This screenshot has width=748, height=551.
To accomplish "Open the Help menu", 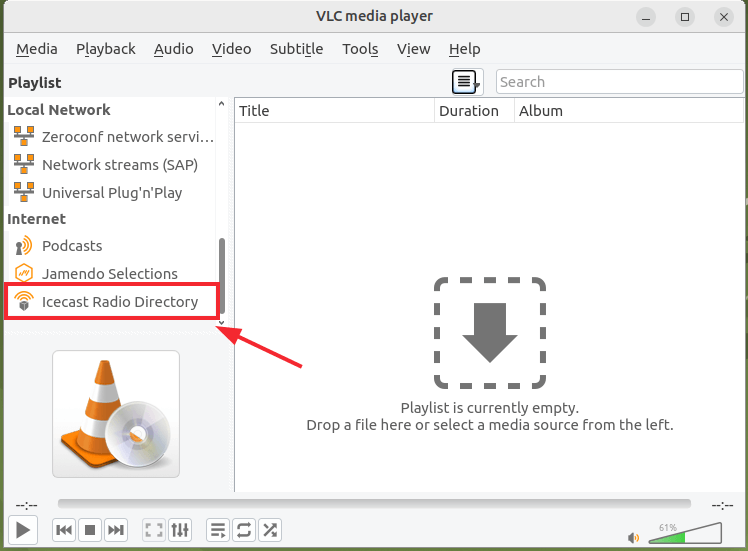I will [x=464, y=49].
